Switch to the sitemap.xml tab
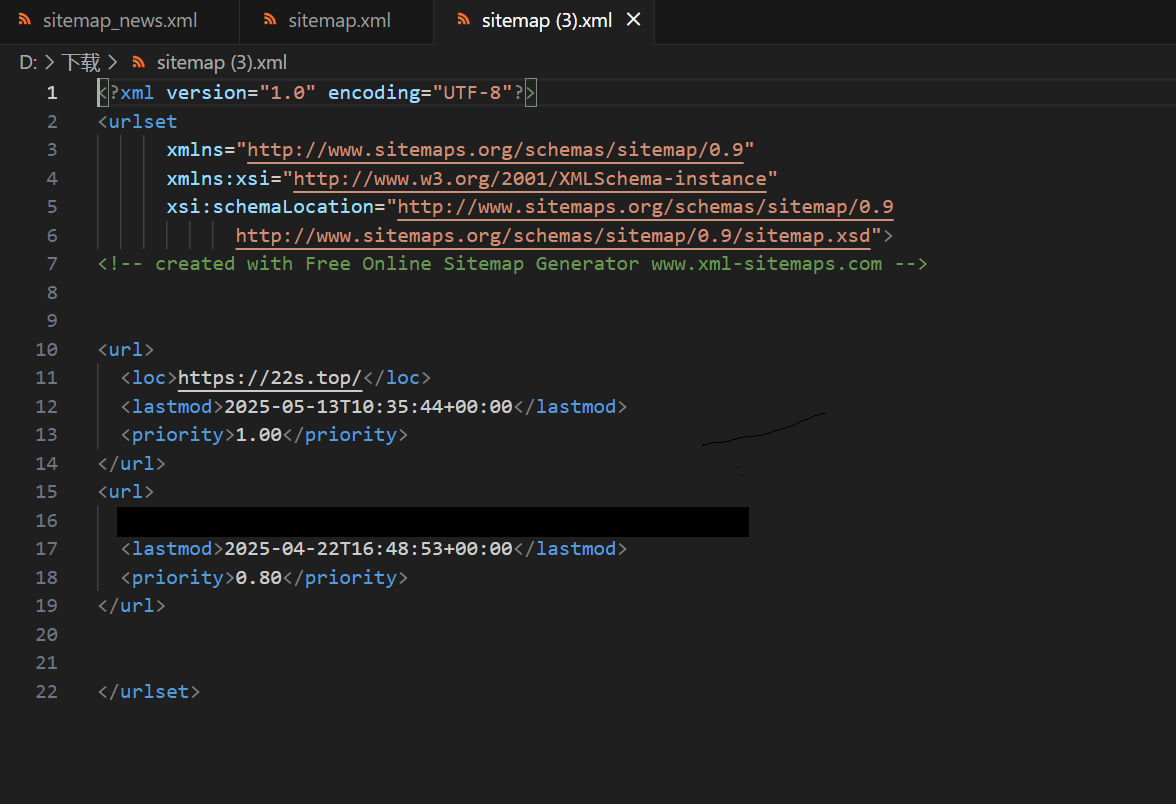Screen dimensions: 1176x804 (x=337, y=20)
